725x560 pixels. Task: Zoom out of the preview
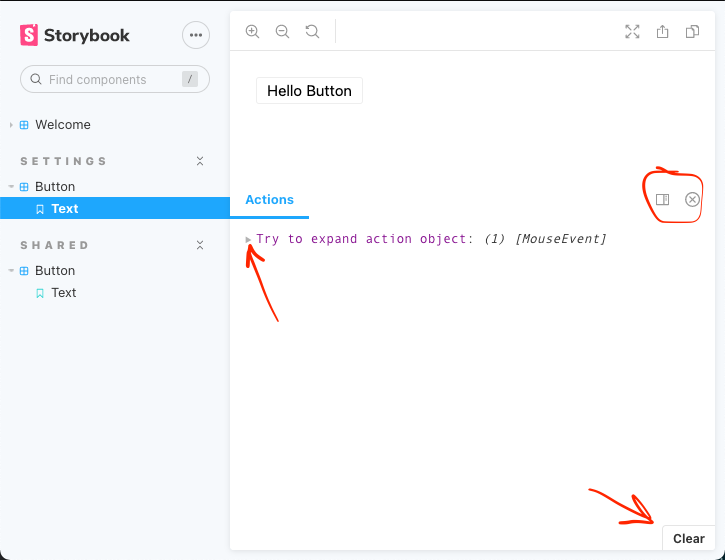(x=283, y=31)
